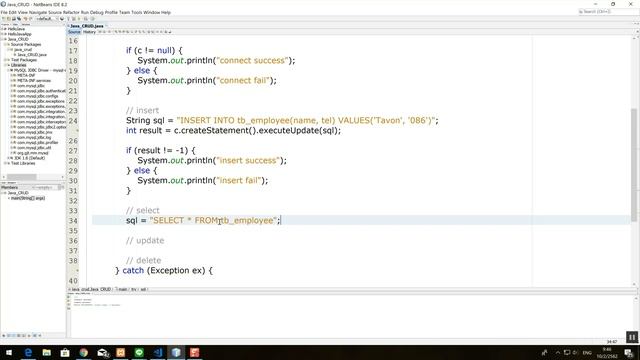Open Microsoft Edge from taskbar
This screenshot has height=360, width=640.
(x=28, y=353)
